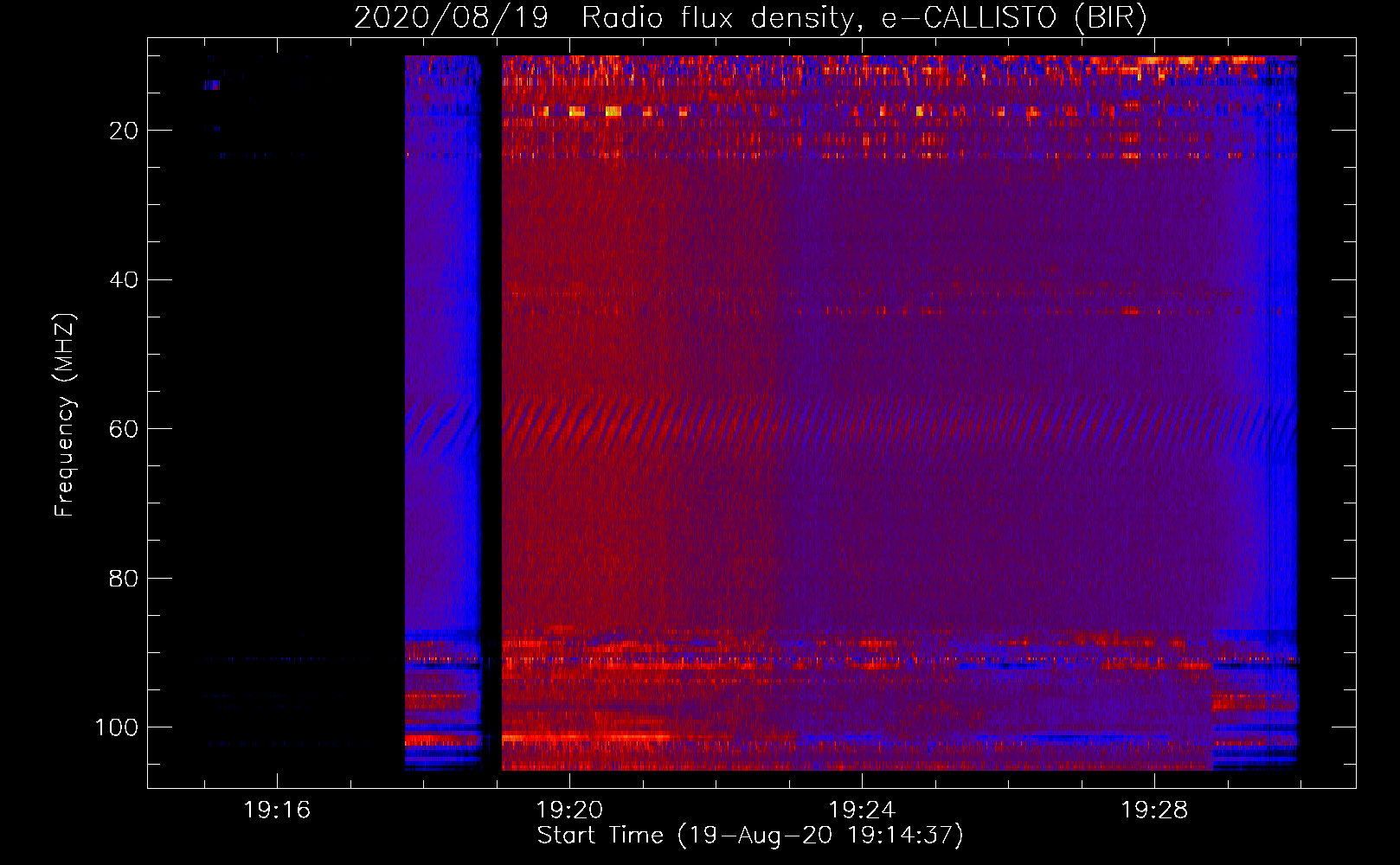Click the 19:16 time tick label

pos(277,811)
